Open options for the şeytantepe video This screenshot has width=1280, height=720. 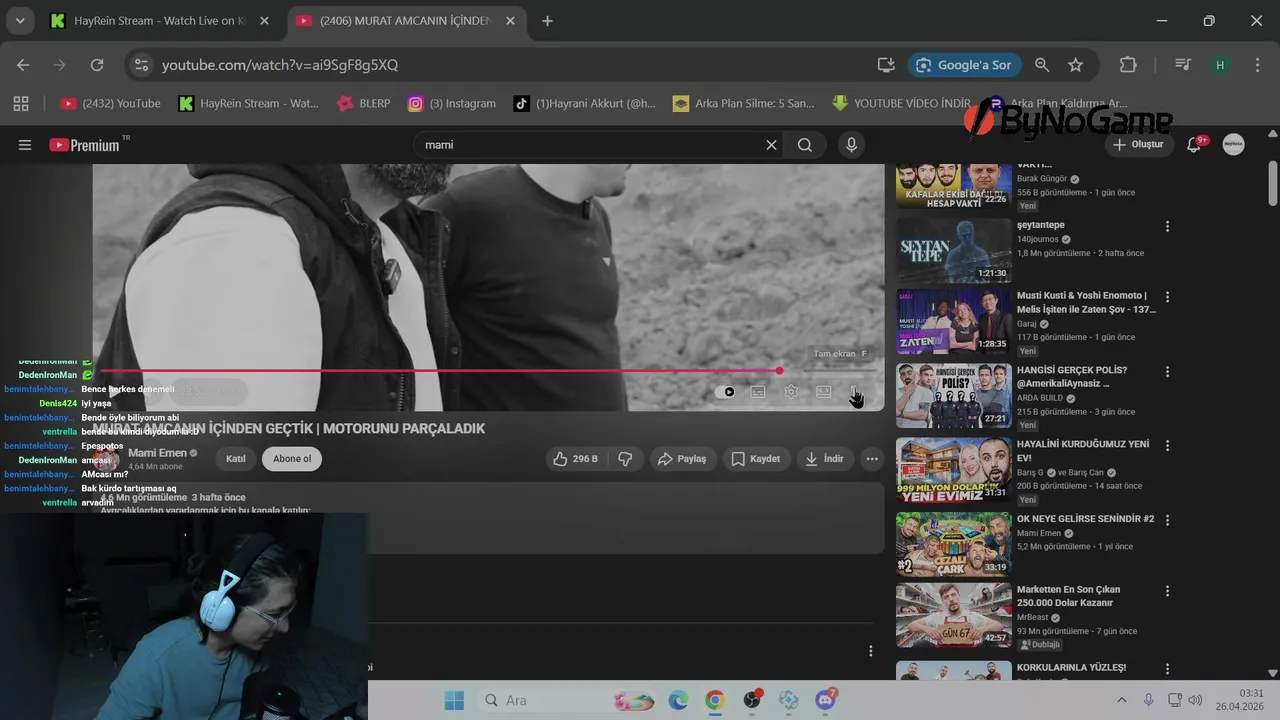pyautogui.click(x=1167, y=227)
